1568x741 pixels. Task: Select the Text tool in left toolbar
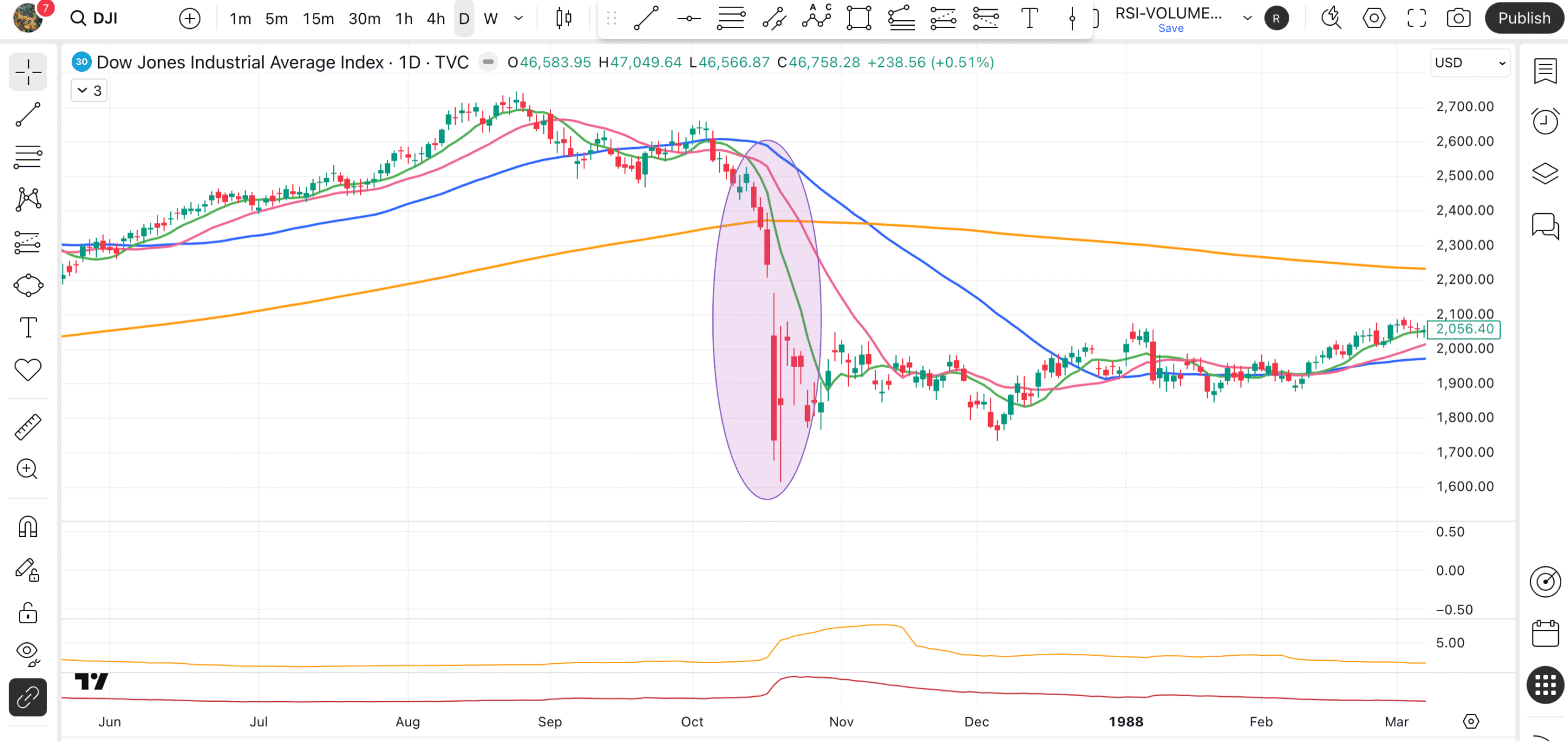tap(28, 327)
